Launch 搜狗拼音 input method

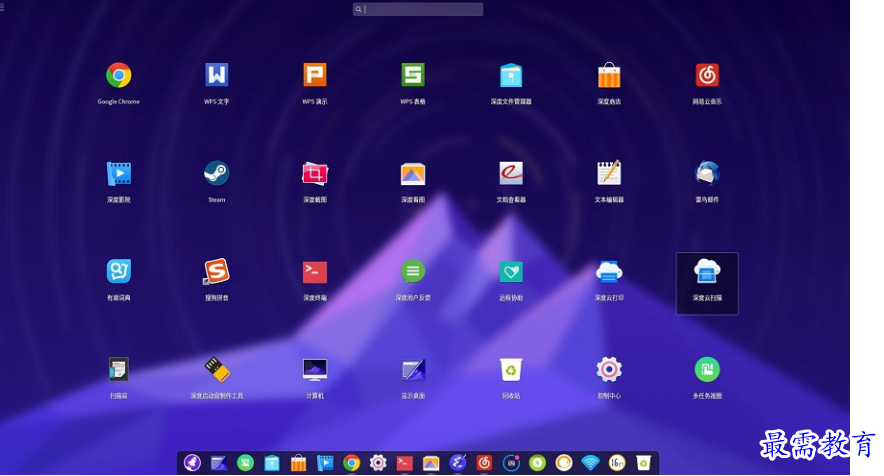click(x=216, y=271)
